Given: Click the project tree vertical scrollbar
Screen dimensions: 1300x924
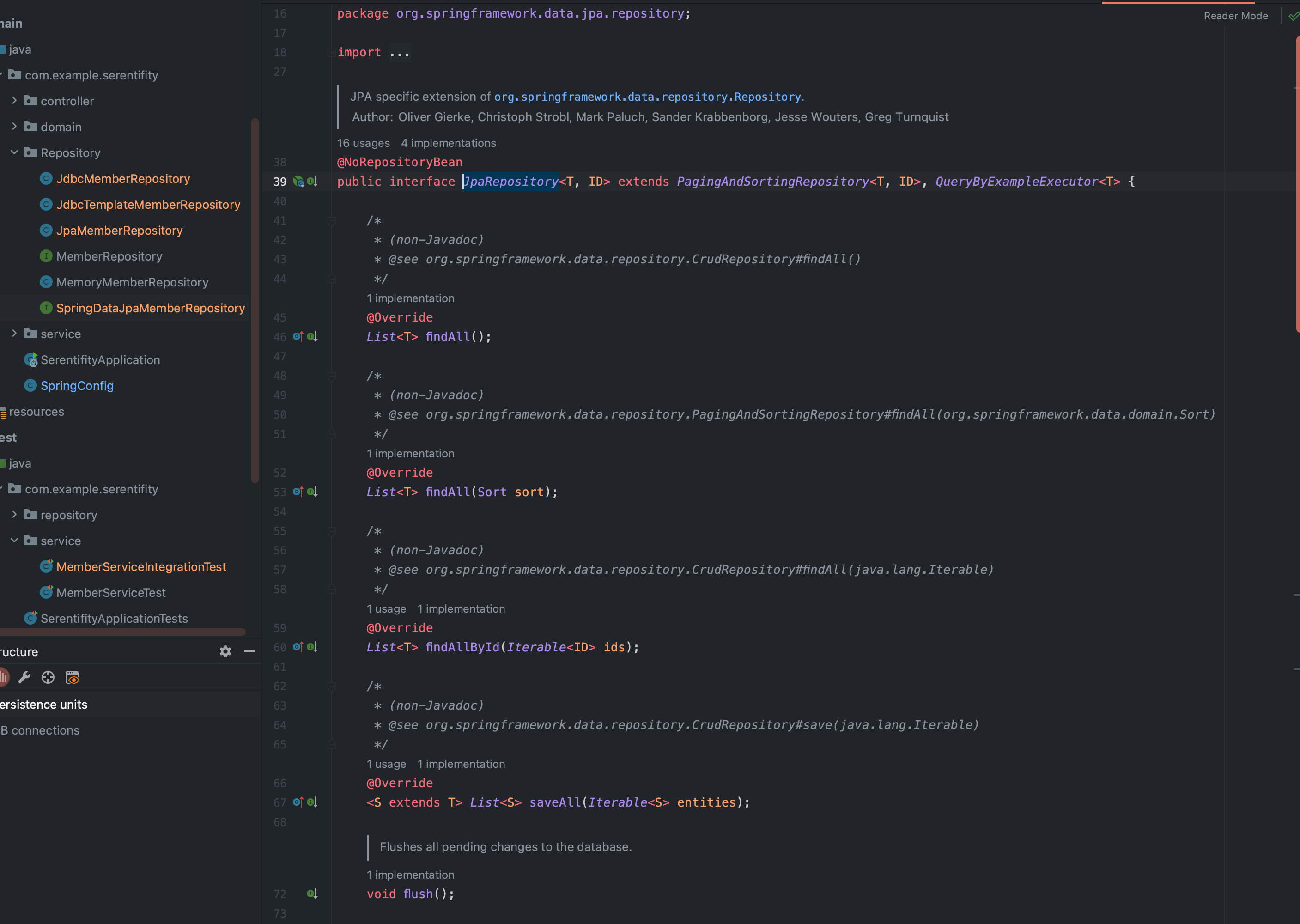Looking at the screenshot, I should coord(254,300).
